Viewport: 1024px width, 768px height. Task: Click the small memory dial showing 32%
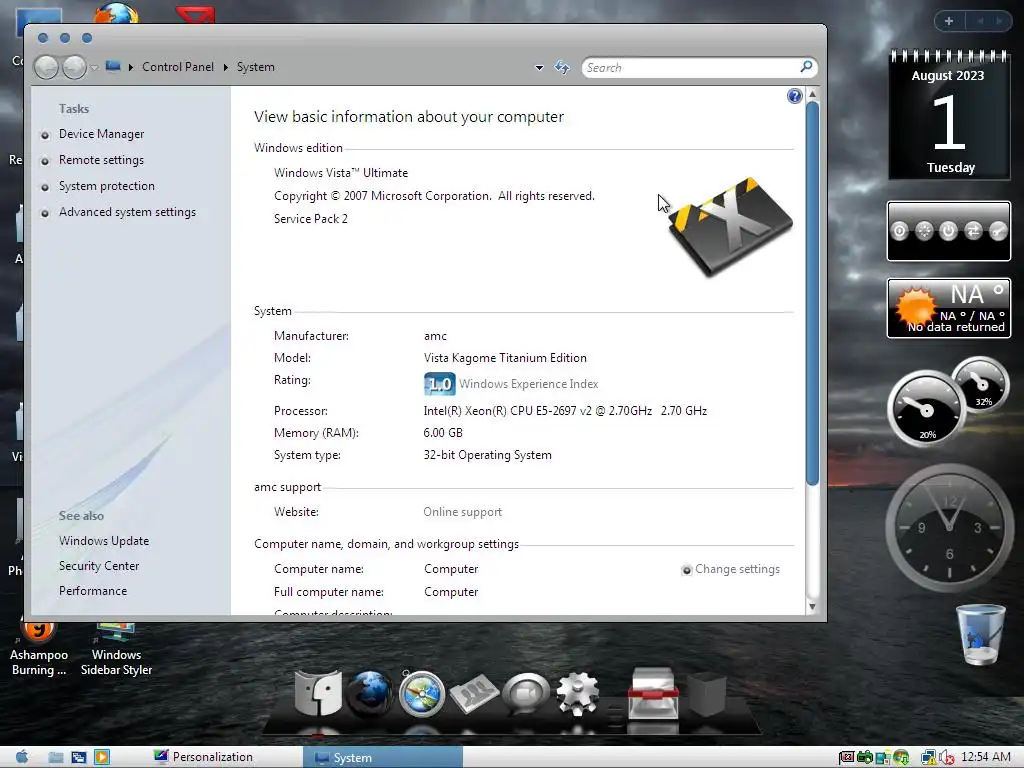980,384
